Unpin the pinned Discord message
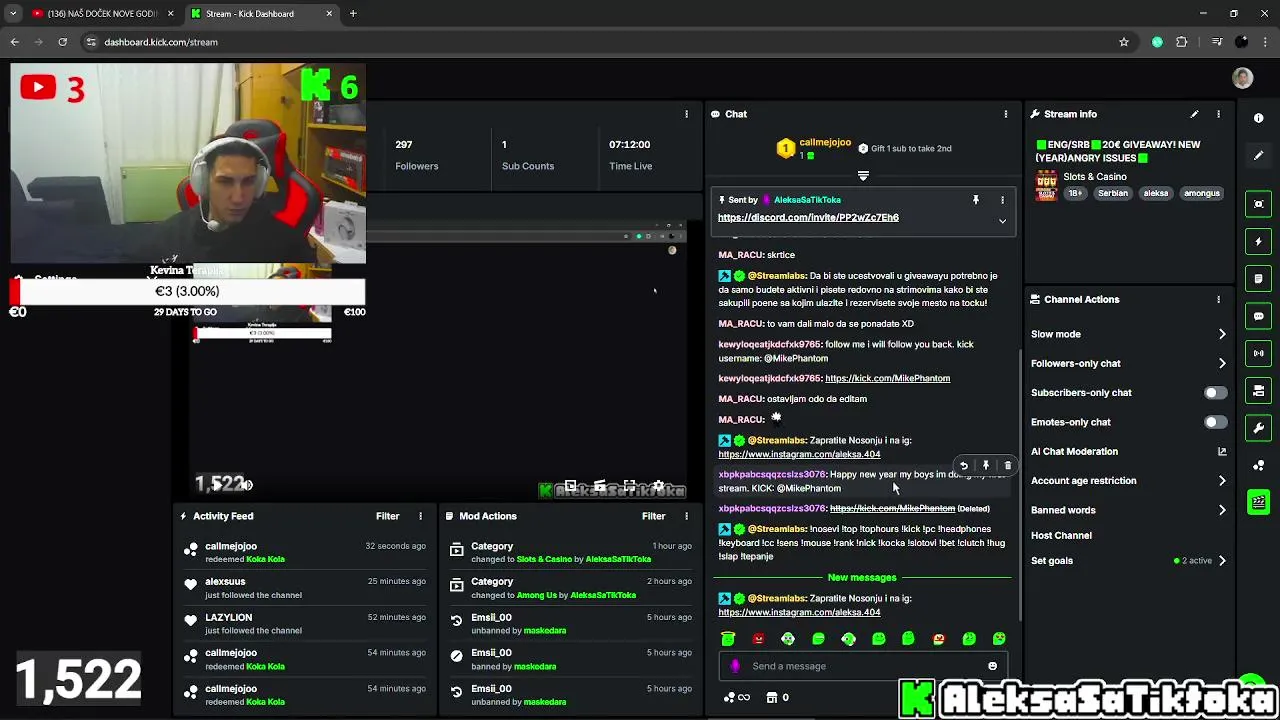The image size is (1280, 720). [x=976, y=200]
